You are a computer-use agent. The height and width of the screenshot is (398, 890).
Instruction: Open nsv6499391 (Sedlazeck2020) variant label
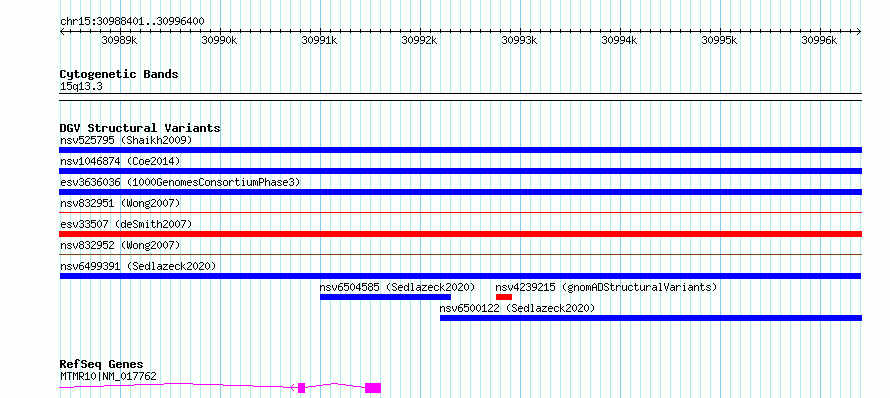[138, 266]
